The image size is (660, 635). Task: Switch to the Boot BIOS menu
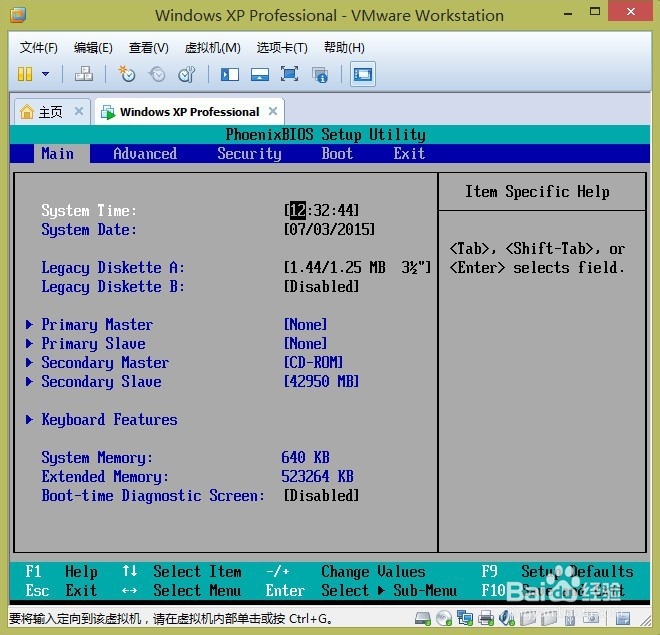tap(337, 154)
